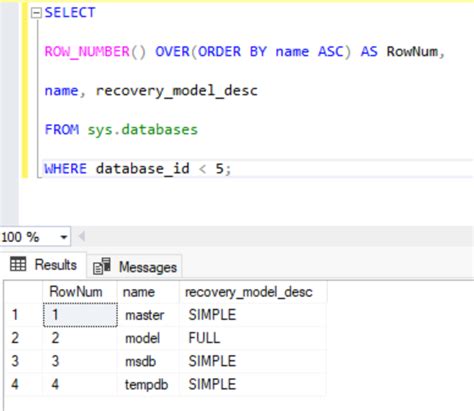Image resolution: width=474 pixels, height=411 pixels.
Task: Select row header 3 in results grid
Action: tap(23, 361)
